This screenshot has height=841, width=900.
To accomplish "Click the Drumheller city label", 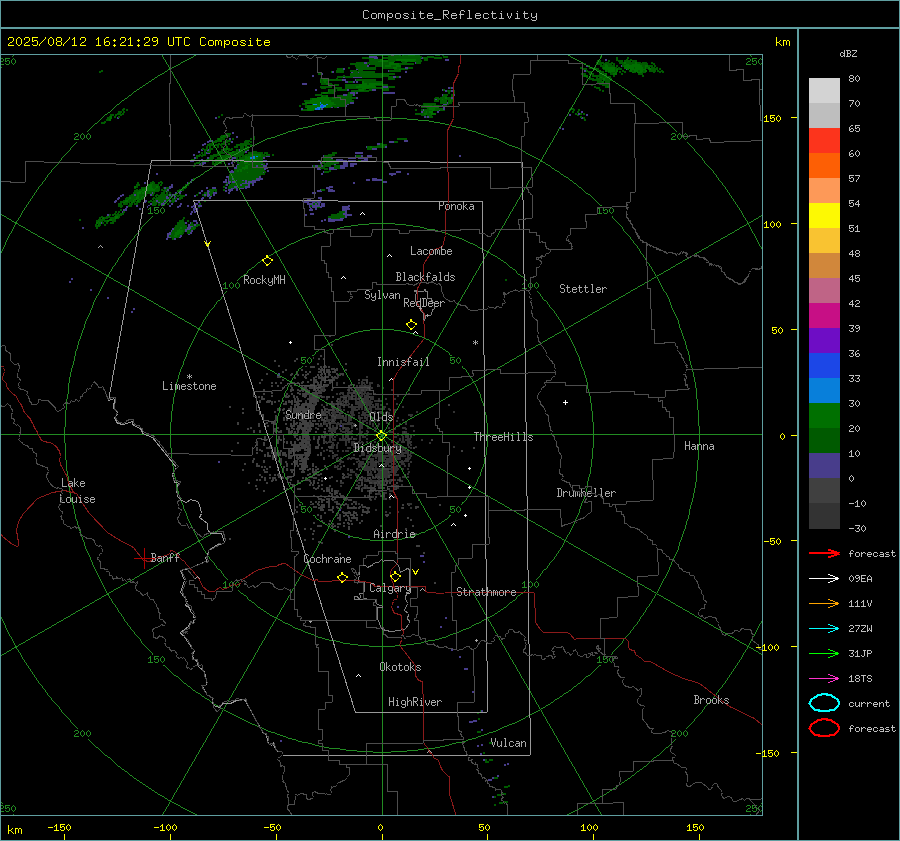I will point(586,493).
